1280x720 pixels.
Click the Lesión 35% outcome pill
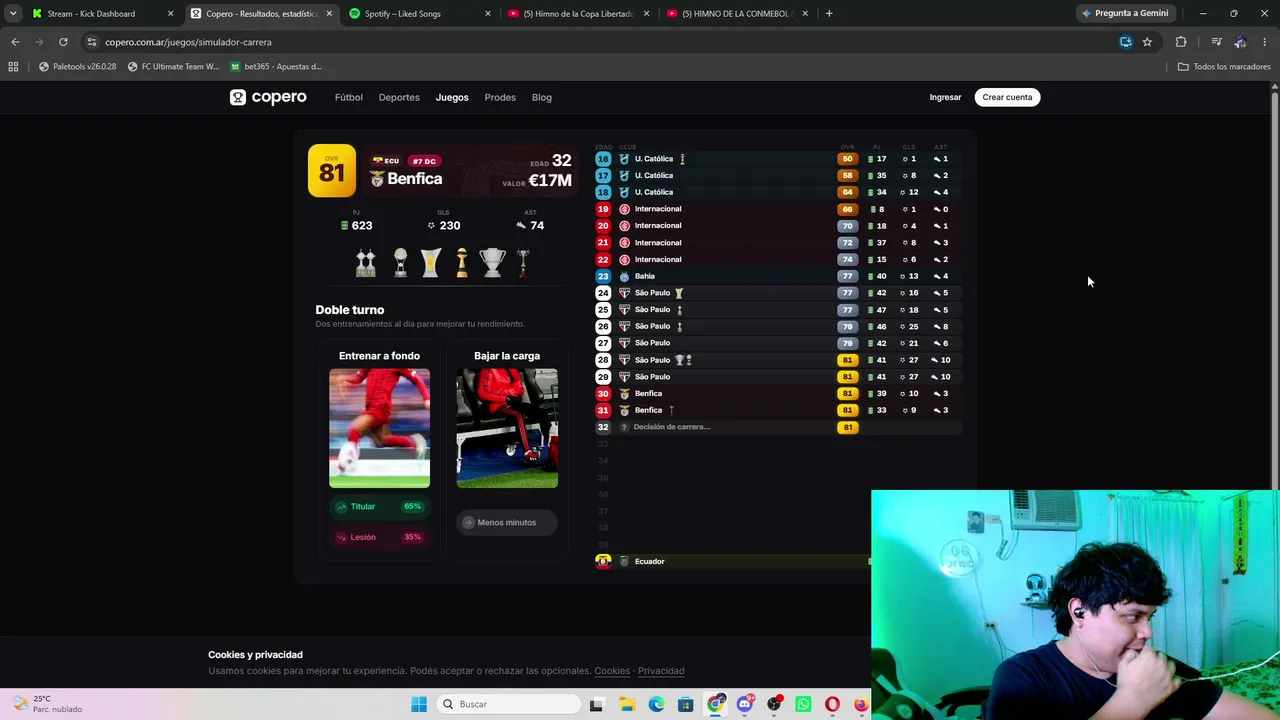379,537
